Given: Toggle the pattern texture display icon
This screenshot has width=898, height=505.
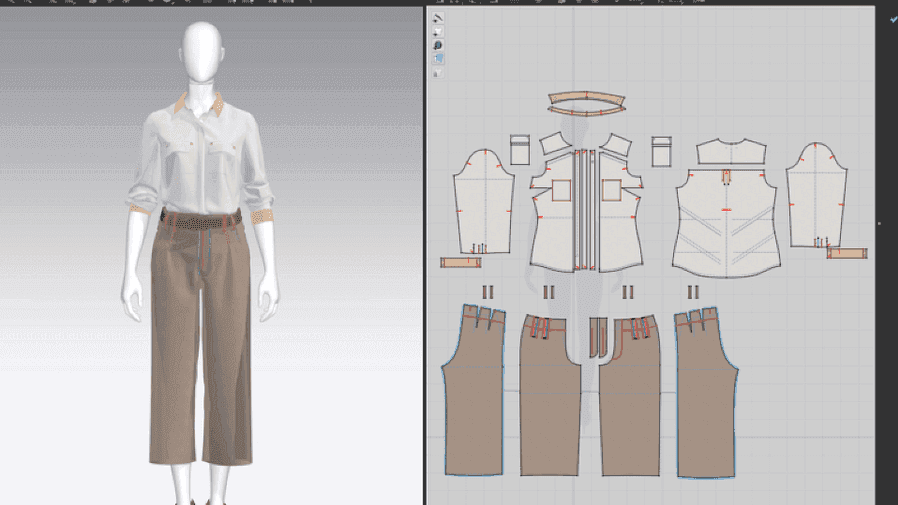Looking at the screenshot, I should click(x=438, y=32).
